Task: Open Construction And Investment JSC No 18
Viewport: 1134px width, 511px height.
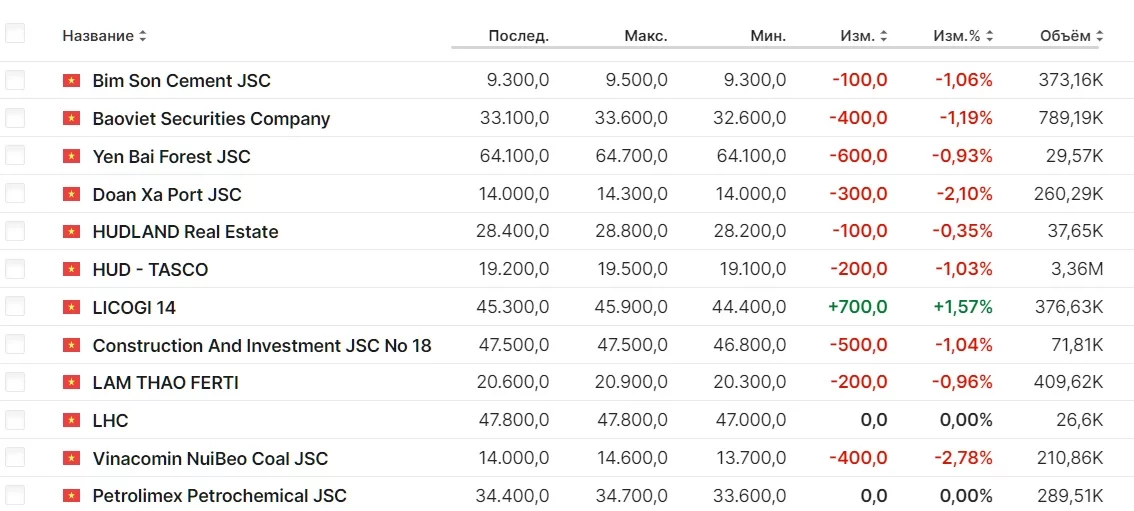Action: [262, 346]
